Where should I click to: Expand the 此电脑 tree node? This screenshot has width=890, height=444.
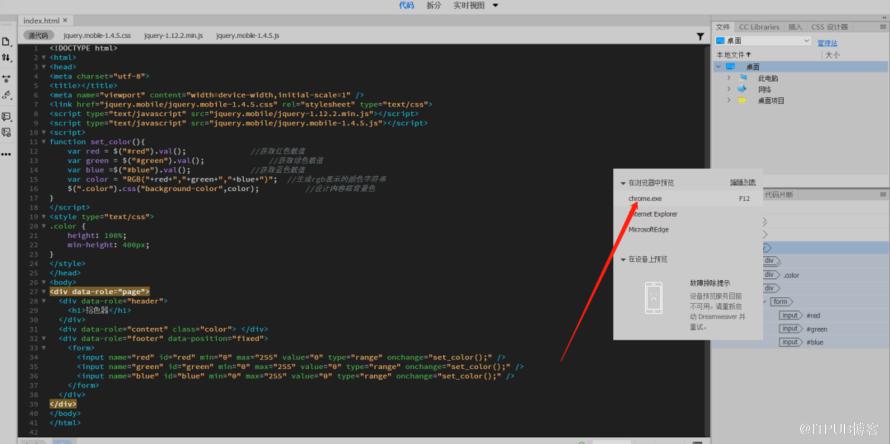point(729,78)
